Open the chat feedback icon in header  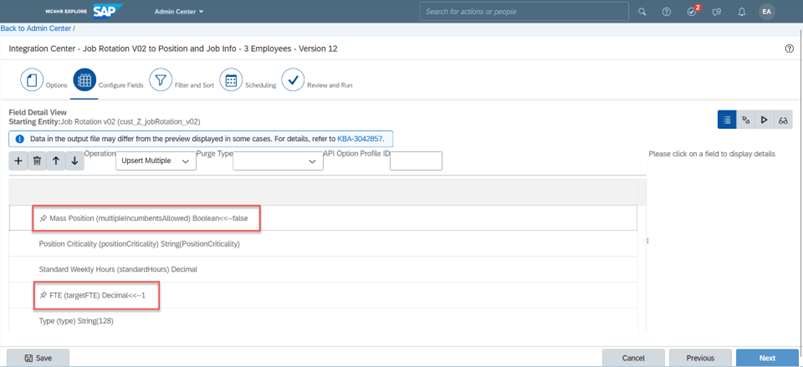click(x=717, y=12)
